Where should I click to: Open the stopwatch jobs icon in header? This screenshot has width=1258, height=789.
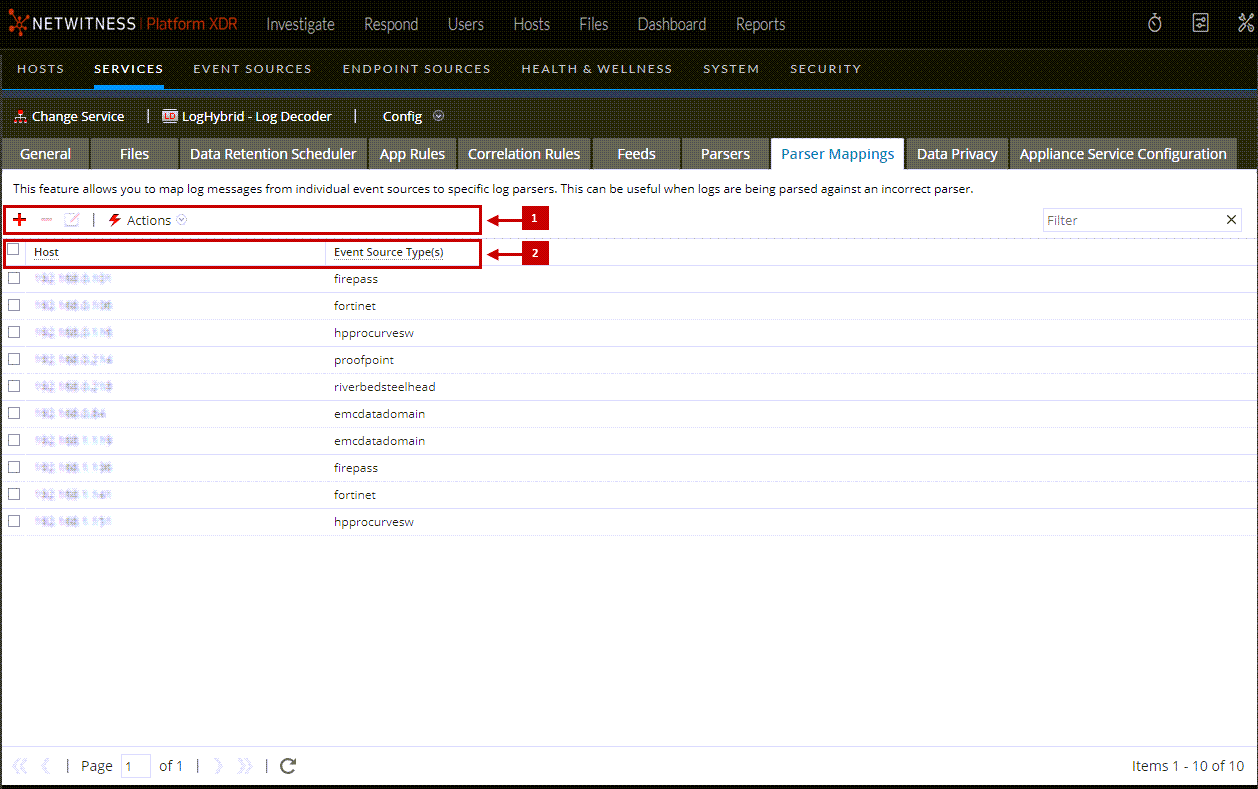coord(1154,24)
